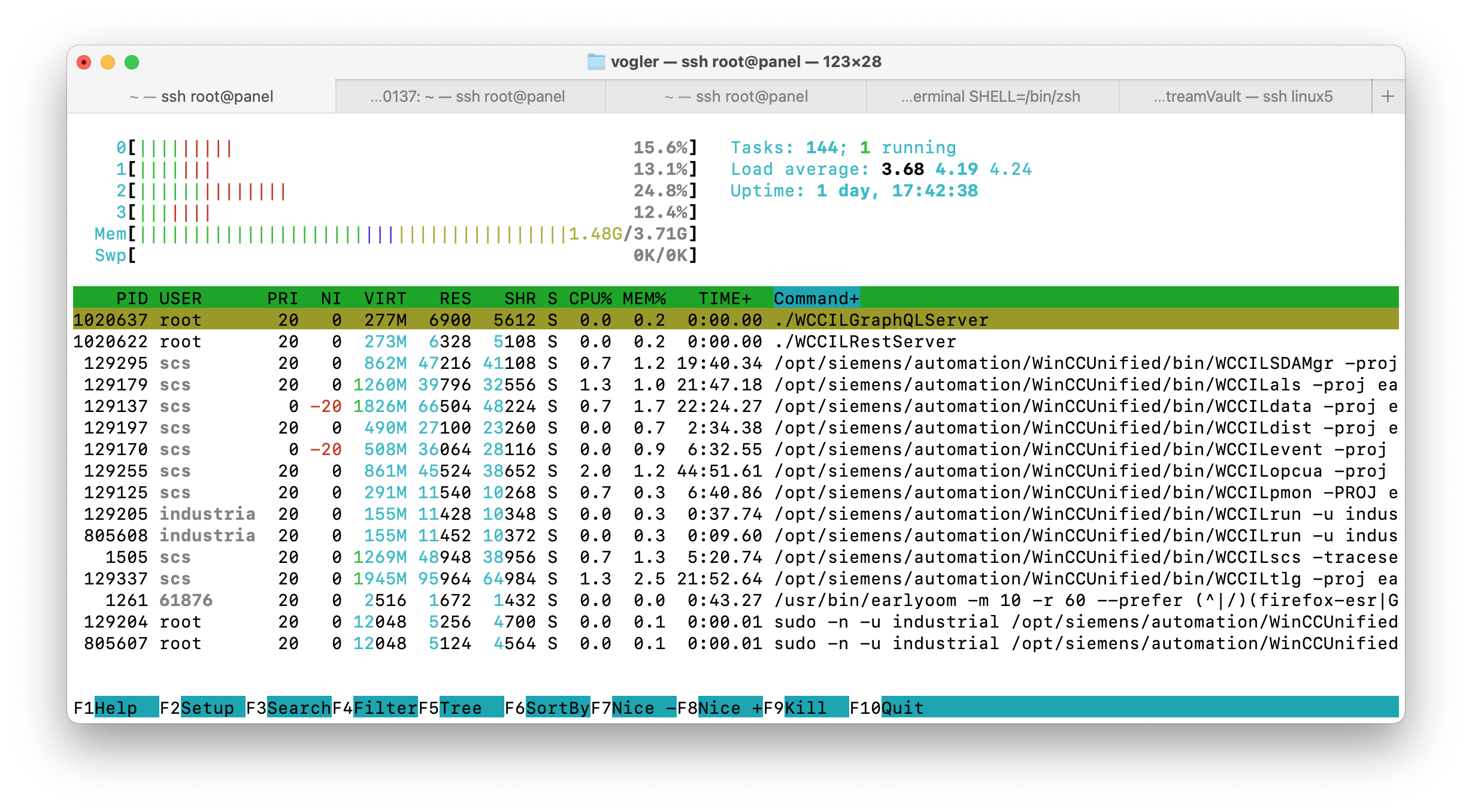Sort by the MEM% column header
The image size is (1472, 812).
[644, 298]
